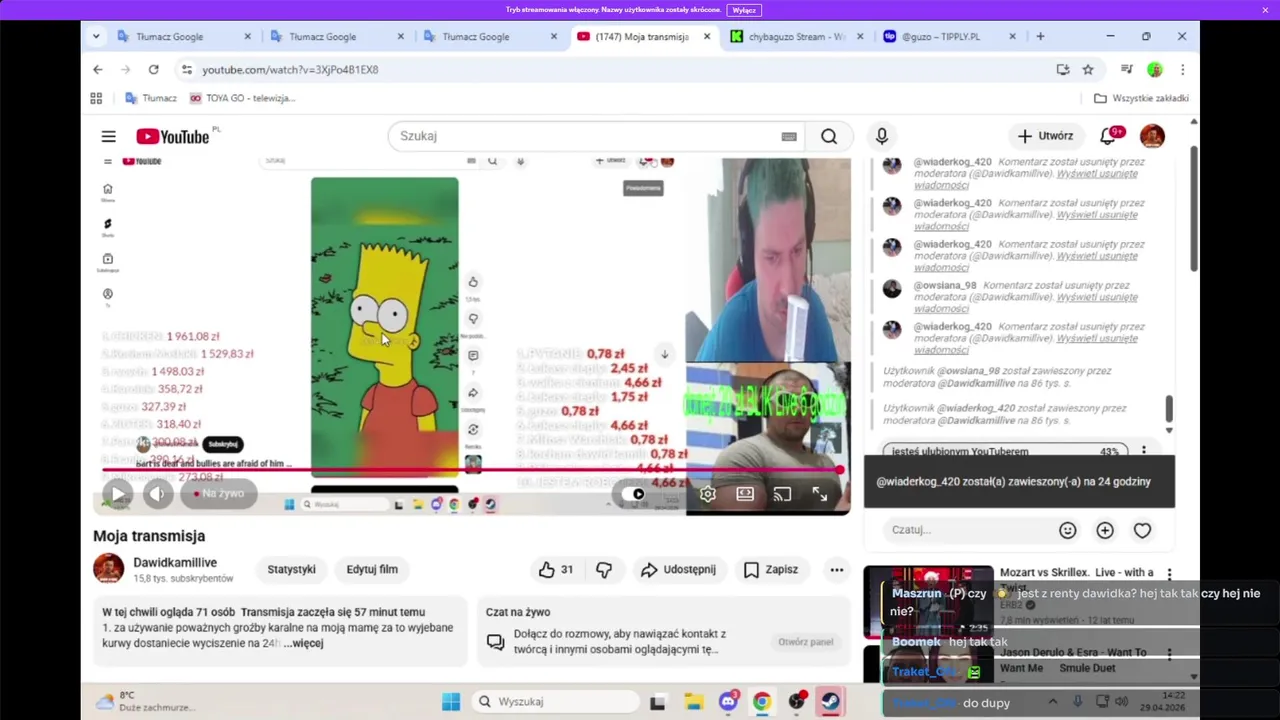1280x720 pixels.
Task: Click the live chat scrollbar thumb
Action: 1169,408
